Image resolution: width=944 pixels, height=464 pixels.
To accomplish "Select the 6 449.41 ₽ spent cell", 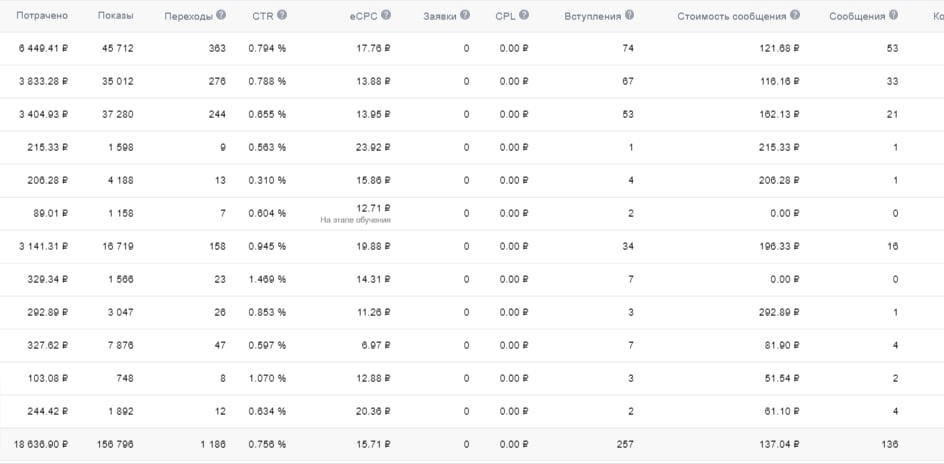I will (x=43, y=49).
